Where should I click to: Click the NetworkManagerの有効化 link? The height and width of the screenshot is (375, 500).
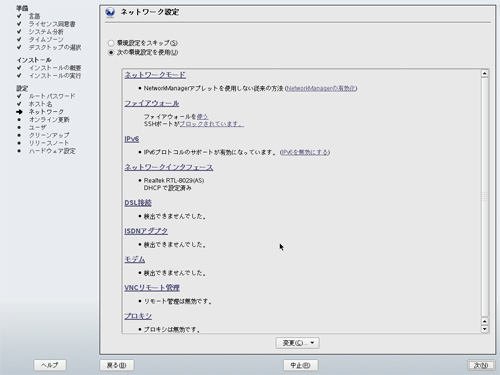(321, 88)
